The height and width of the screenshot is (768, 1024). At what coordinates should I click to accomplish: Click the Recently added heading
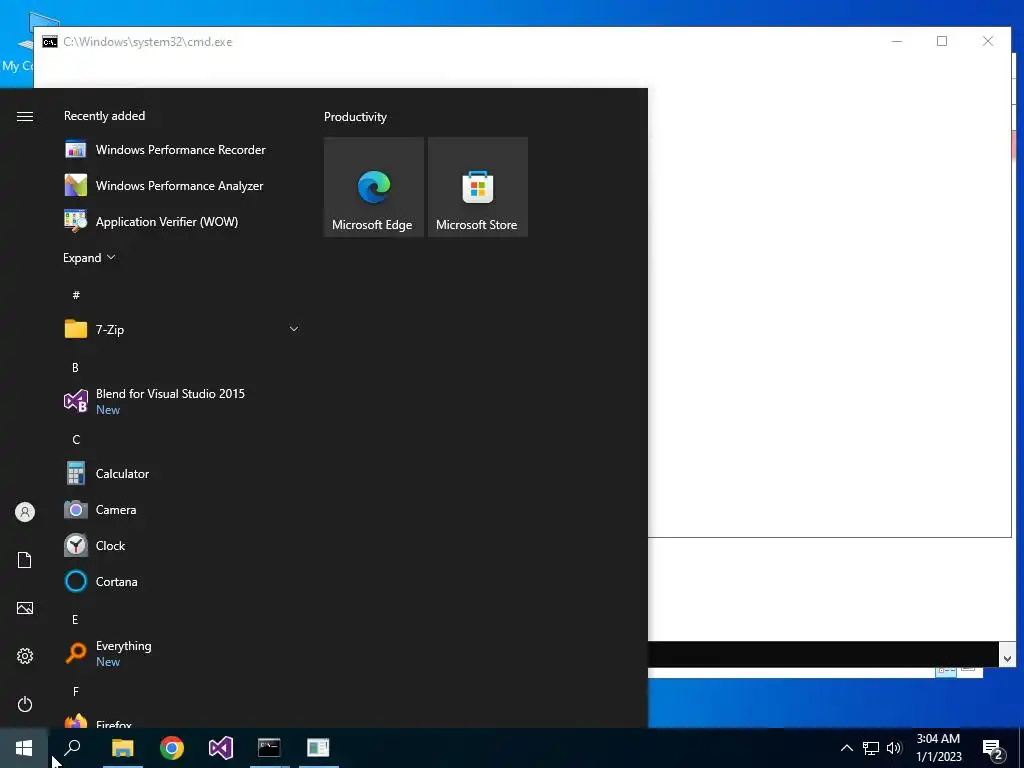tap(104, 116)
